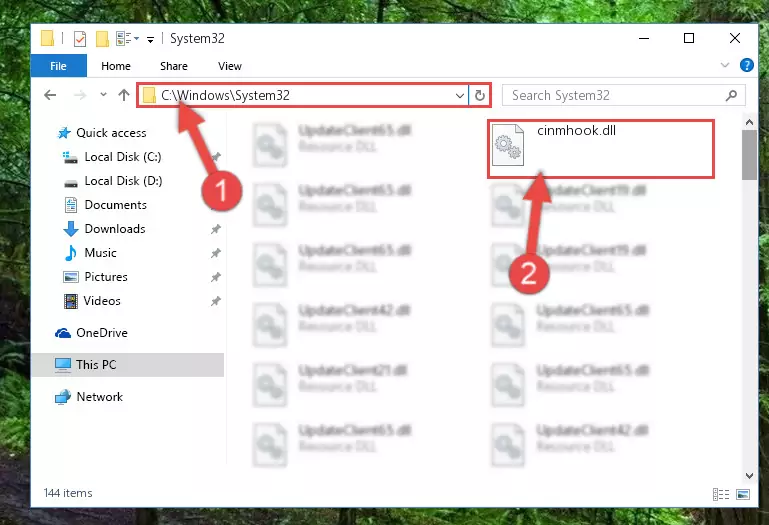Click the search magnifier icon
This screenshot has width=769, height=525.
click(731, 95)
